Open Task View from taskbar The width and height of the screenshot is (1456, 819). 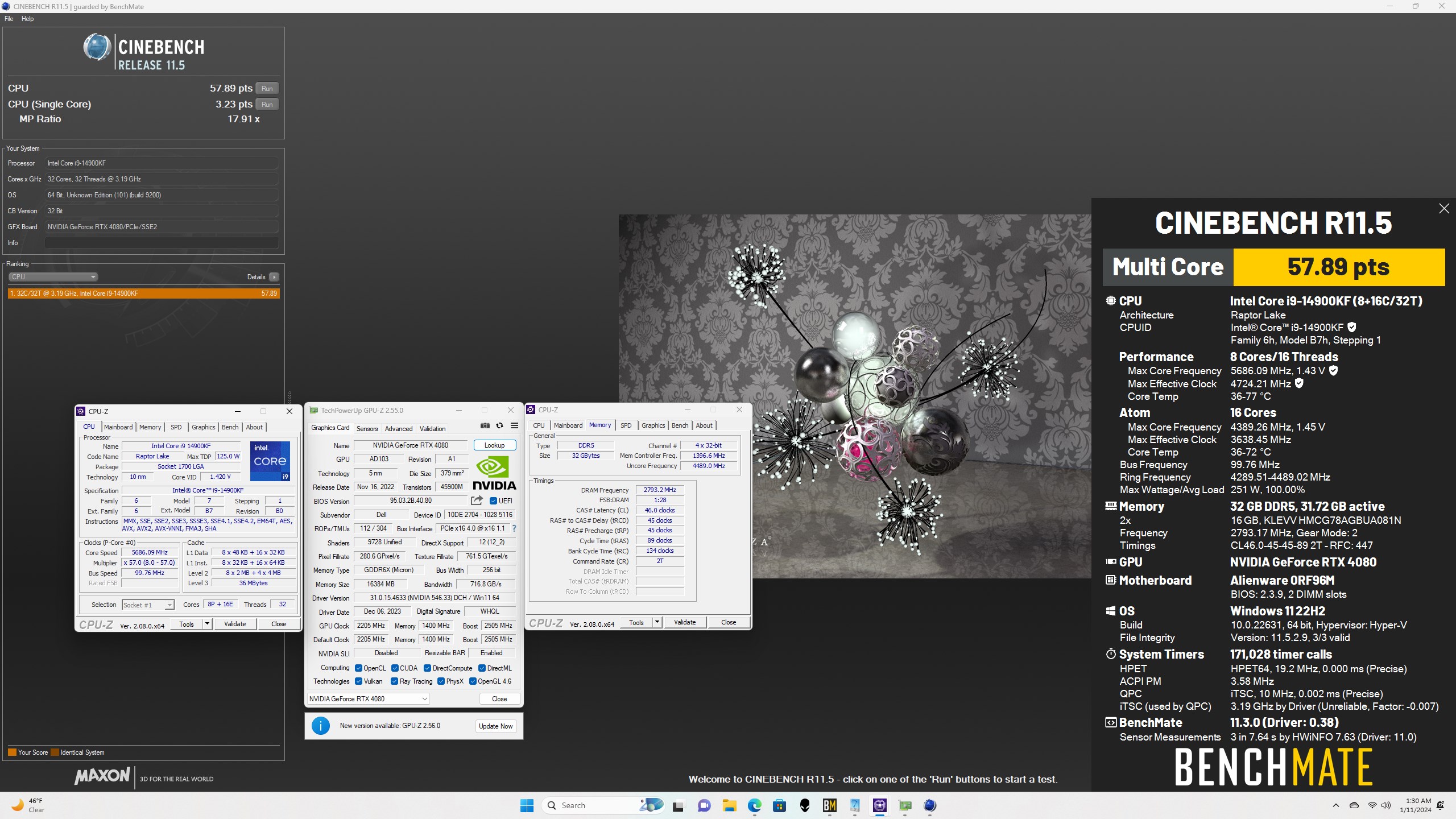pos(678,805)
